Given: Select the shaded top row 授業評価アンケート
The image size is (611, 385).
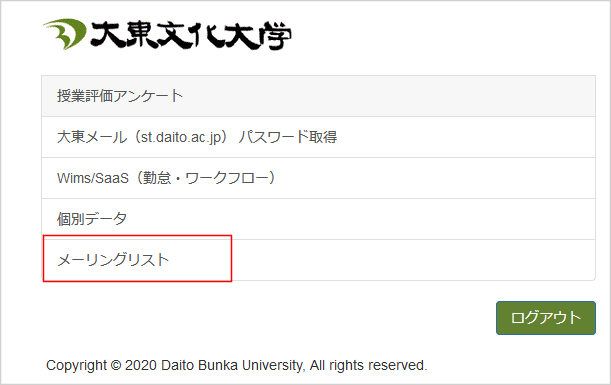Looking at the screenshot, I should [318, 96].
